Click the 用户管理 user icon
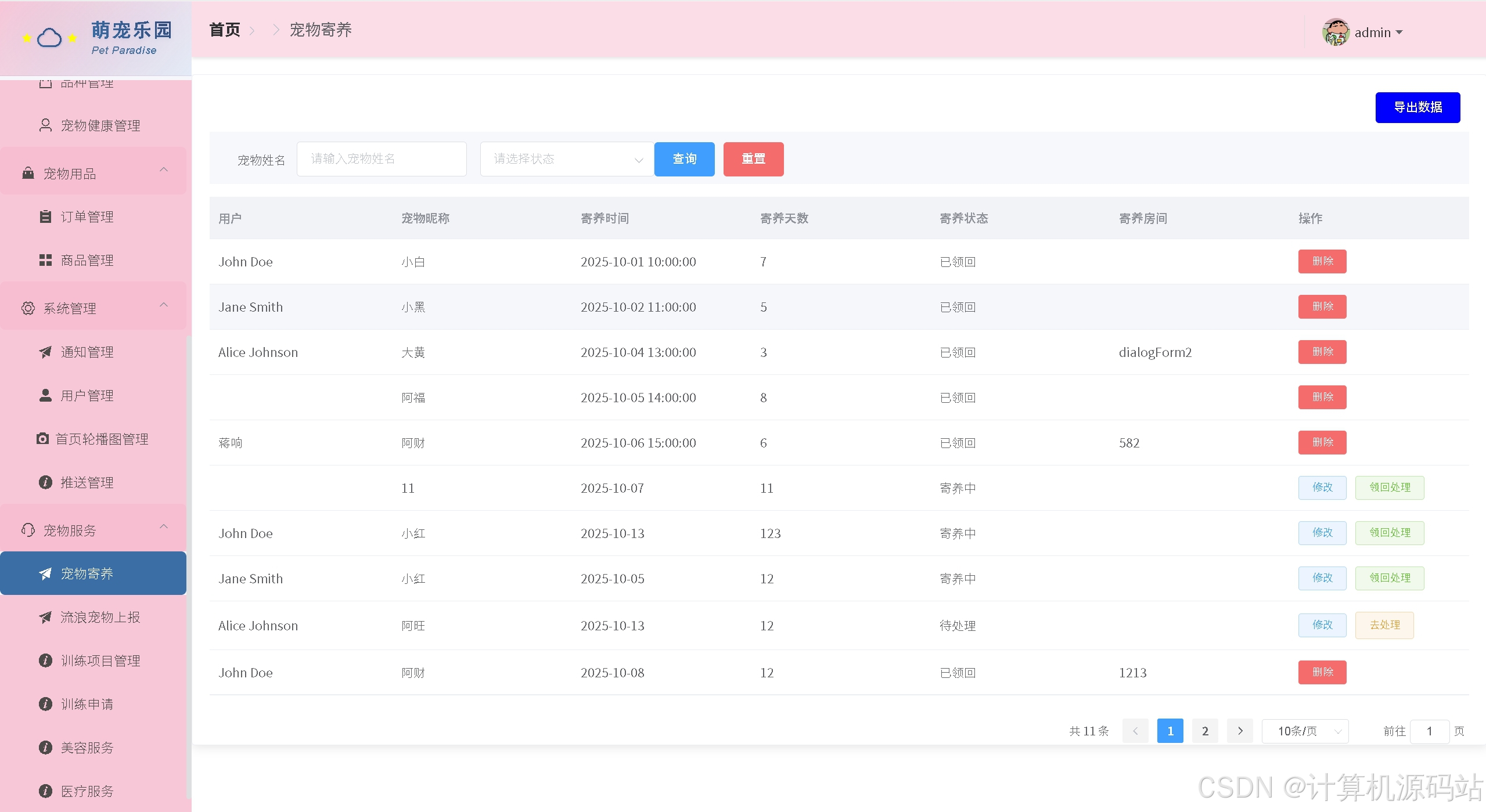Viewport: 1486px width, 812px height. click(45, 395)
